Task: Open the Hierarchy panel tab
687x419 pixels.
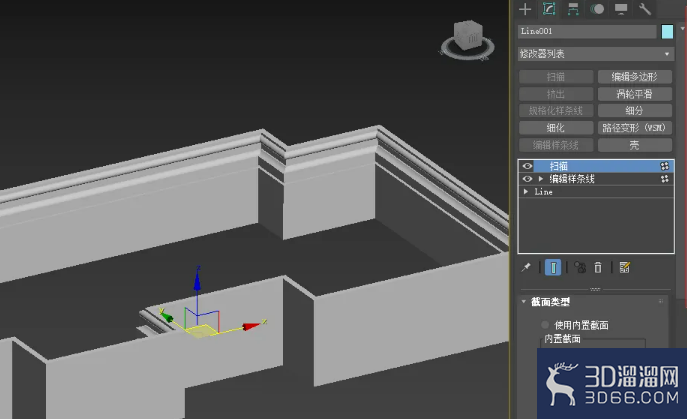Action: [x=573, y=9]
